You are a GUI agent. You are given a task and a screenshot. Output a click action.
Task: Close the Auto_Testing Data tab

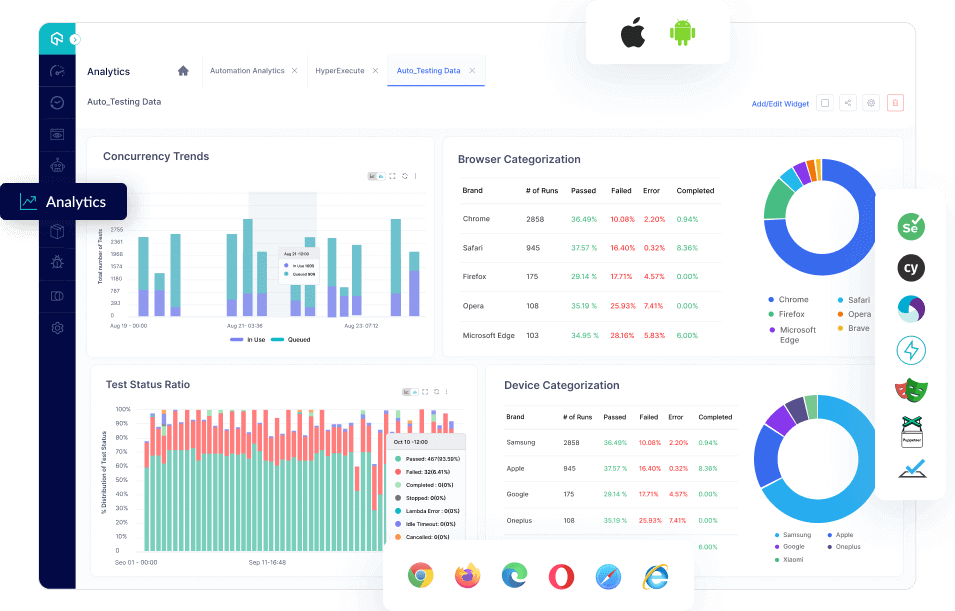point(471,71)
